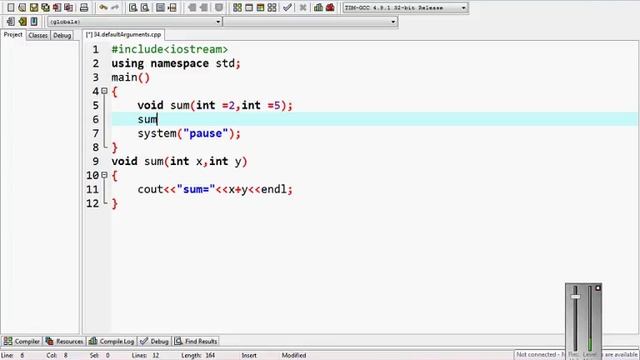Viewport: 640px width, 360px height.
Task: Open the Compiler bottom tab
Action: pos(22,341)
